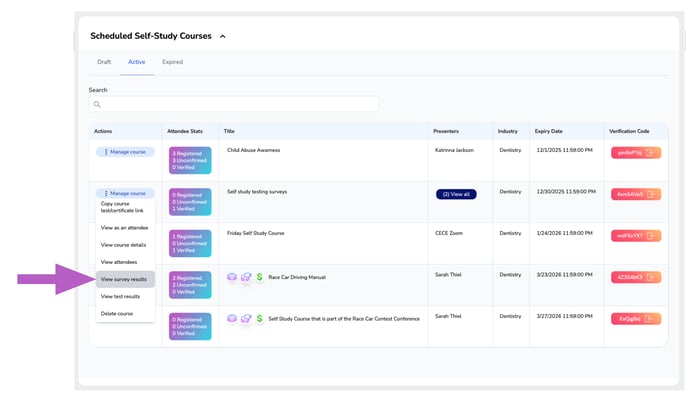
Task: Click purple icon left of dollar, Race Car Driving Manual
Action: point(246,277)
